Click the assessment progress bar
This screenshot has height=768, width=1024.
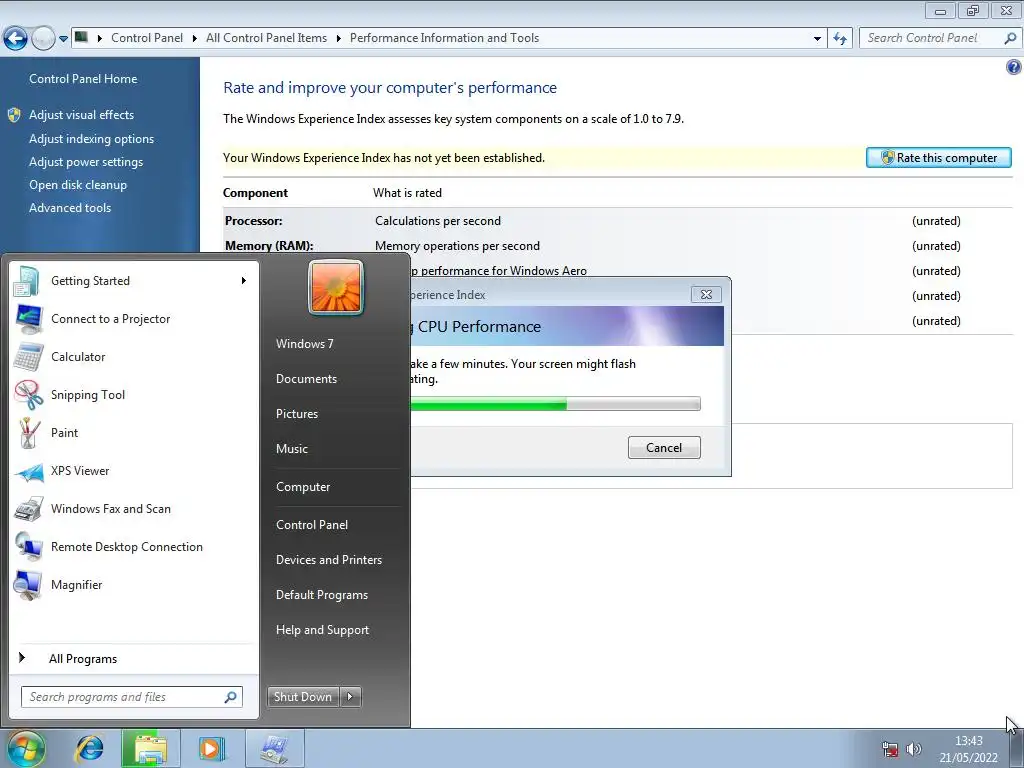(x=555, y=404)
